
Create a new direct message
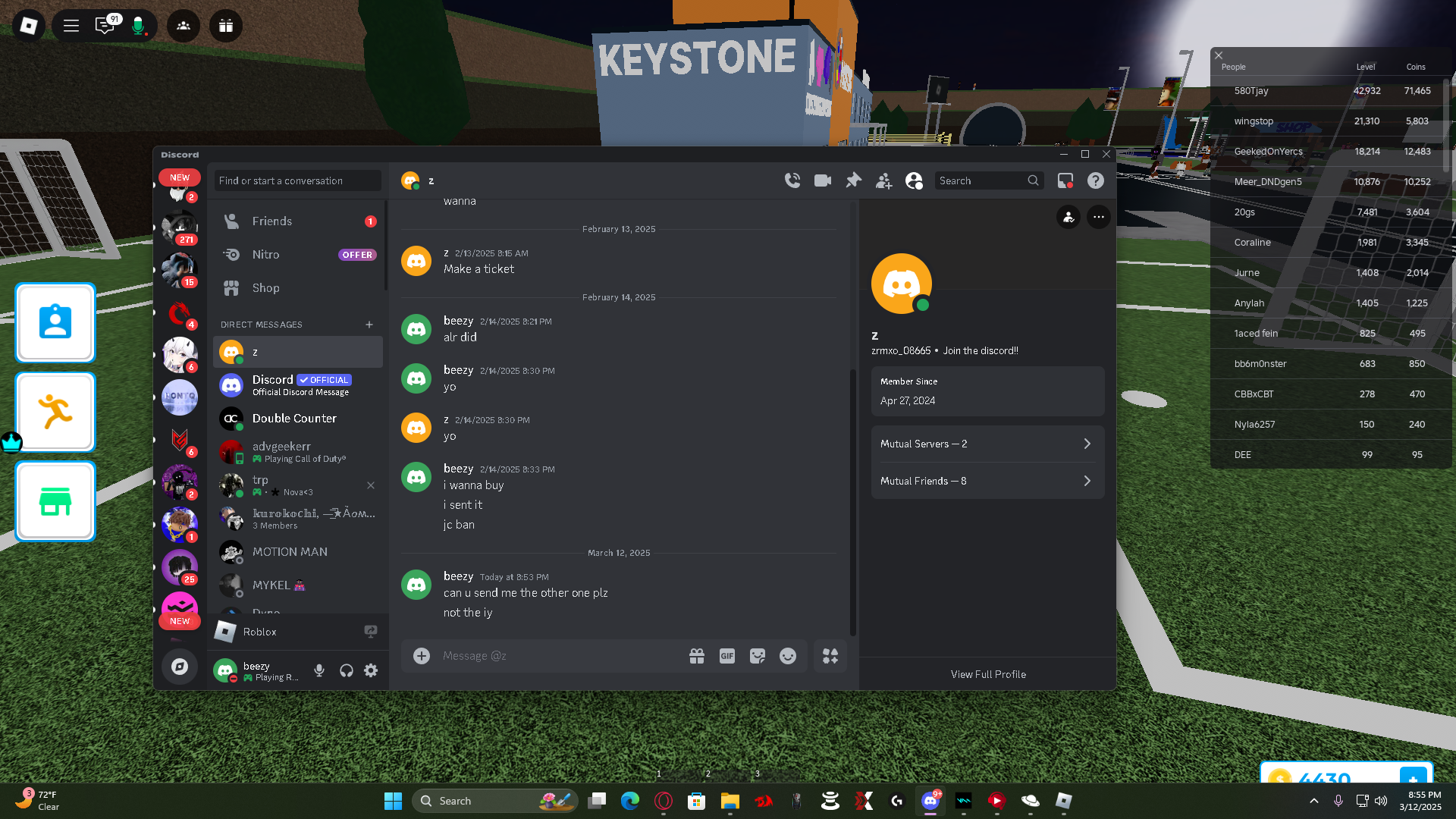pyautogui.click(x=369, y=325)
